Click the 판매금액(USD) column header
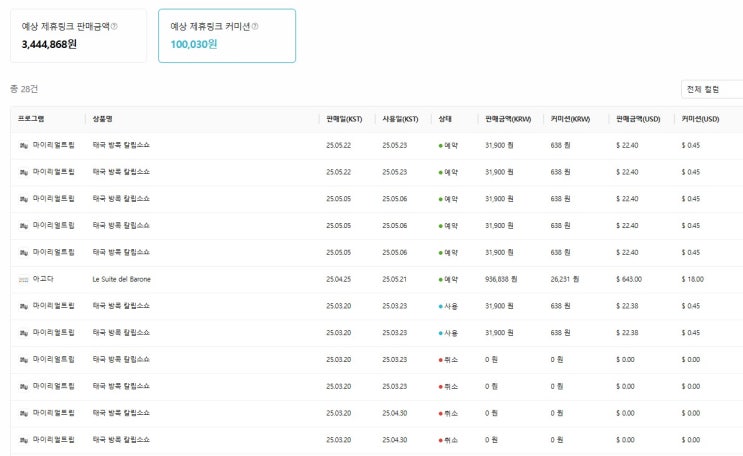Viewport: 743px width, 456px height. click(x=638, y=119)
